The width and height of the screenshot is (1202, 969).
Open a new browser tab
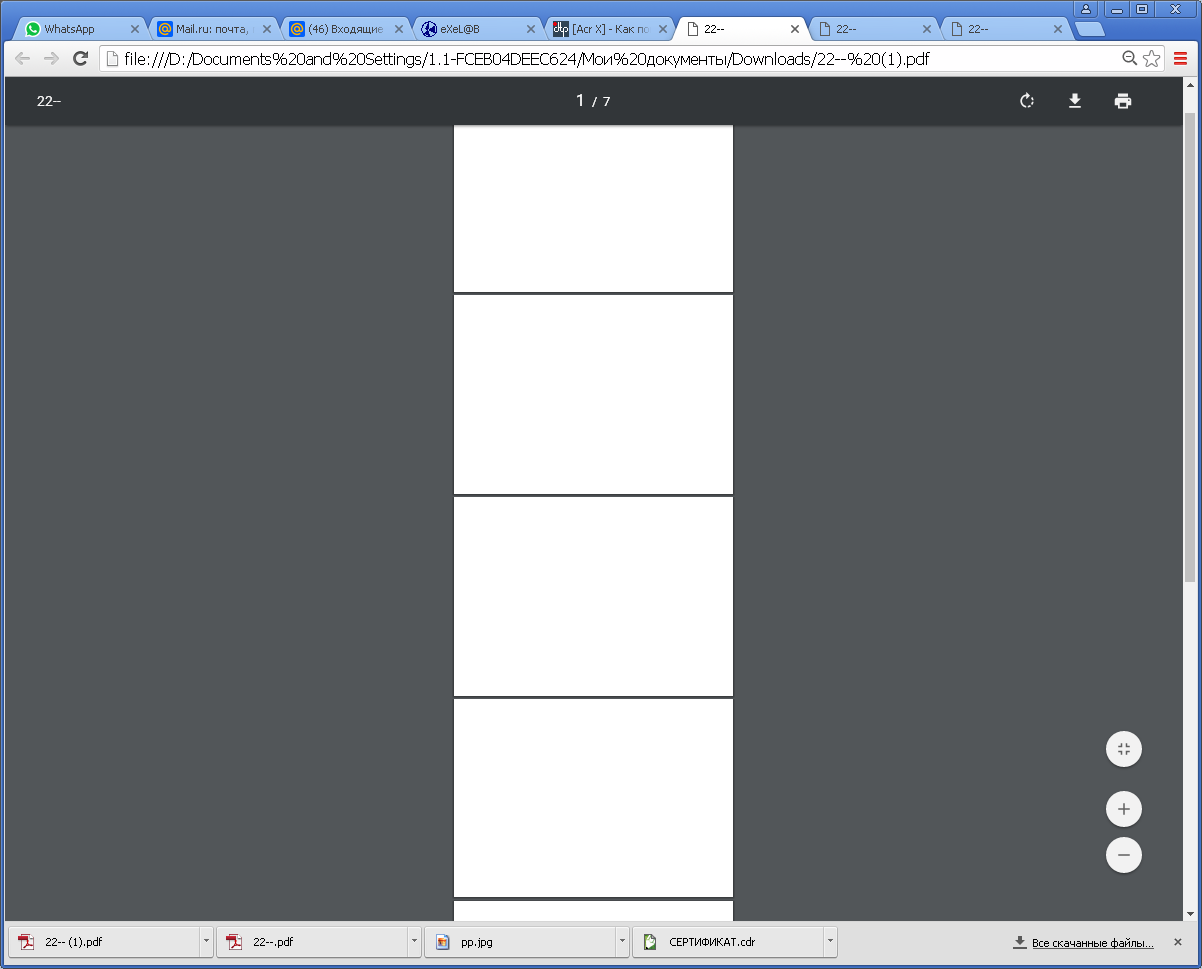[x=1089, y=29]
